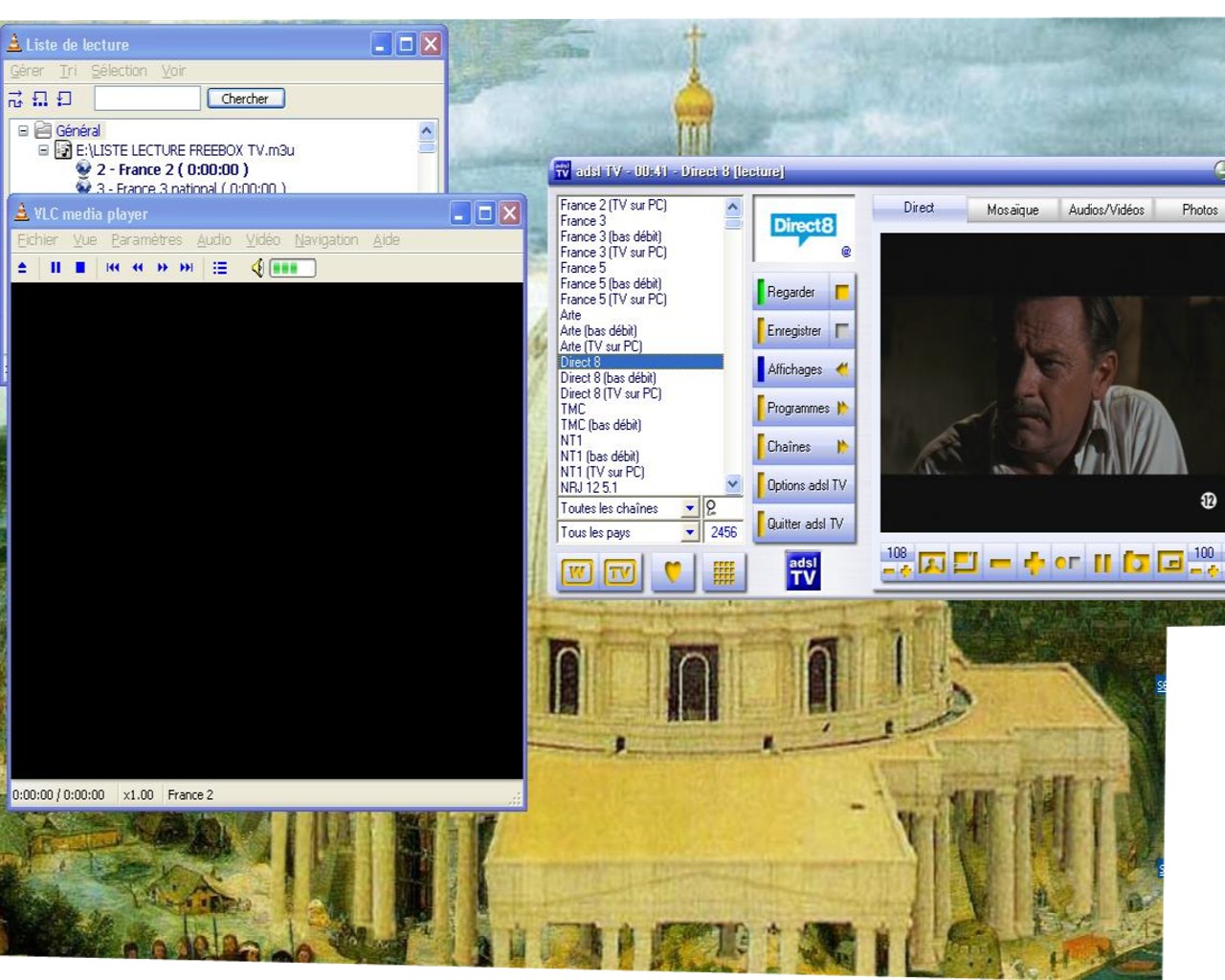
Task: Switch to the Audios/Vidéos tab
Action: click(1106, 210)
